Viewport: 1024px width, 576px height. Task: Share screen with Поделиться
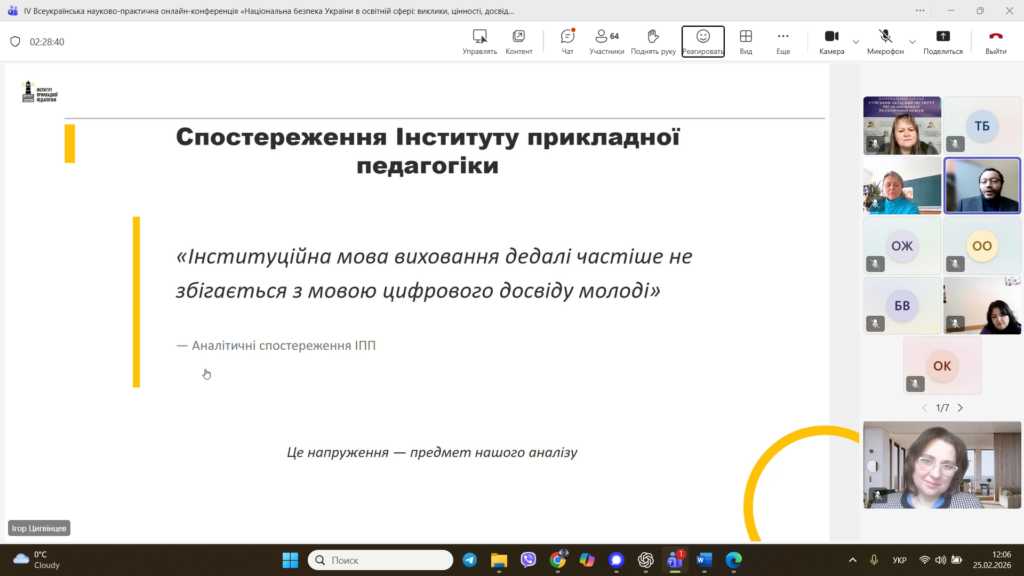pyautogui.click(x=942, y=41)
